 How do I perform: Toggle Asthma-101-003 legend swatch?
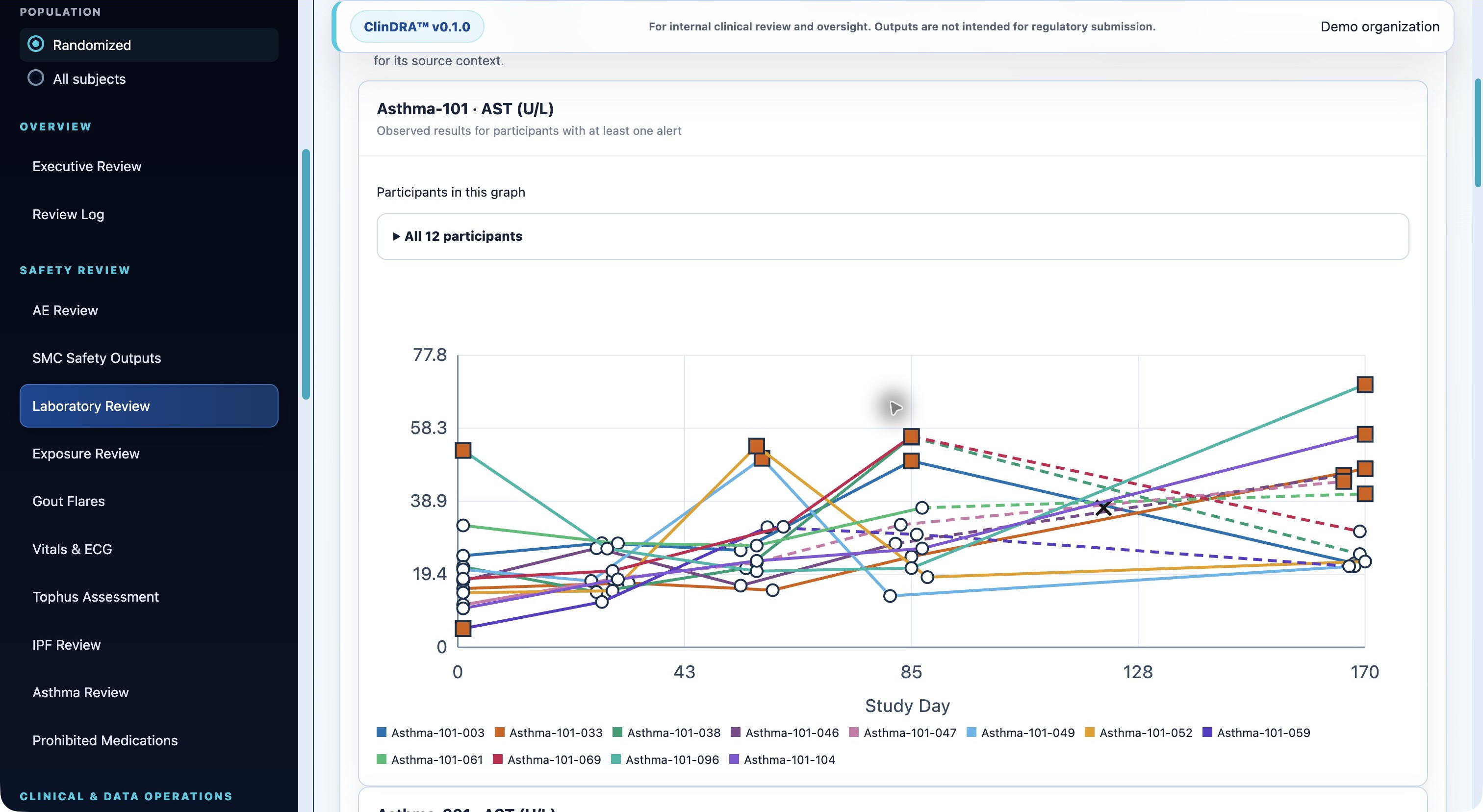click(x=381, y=732)
